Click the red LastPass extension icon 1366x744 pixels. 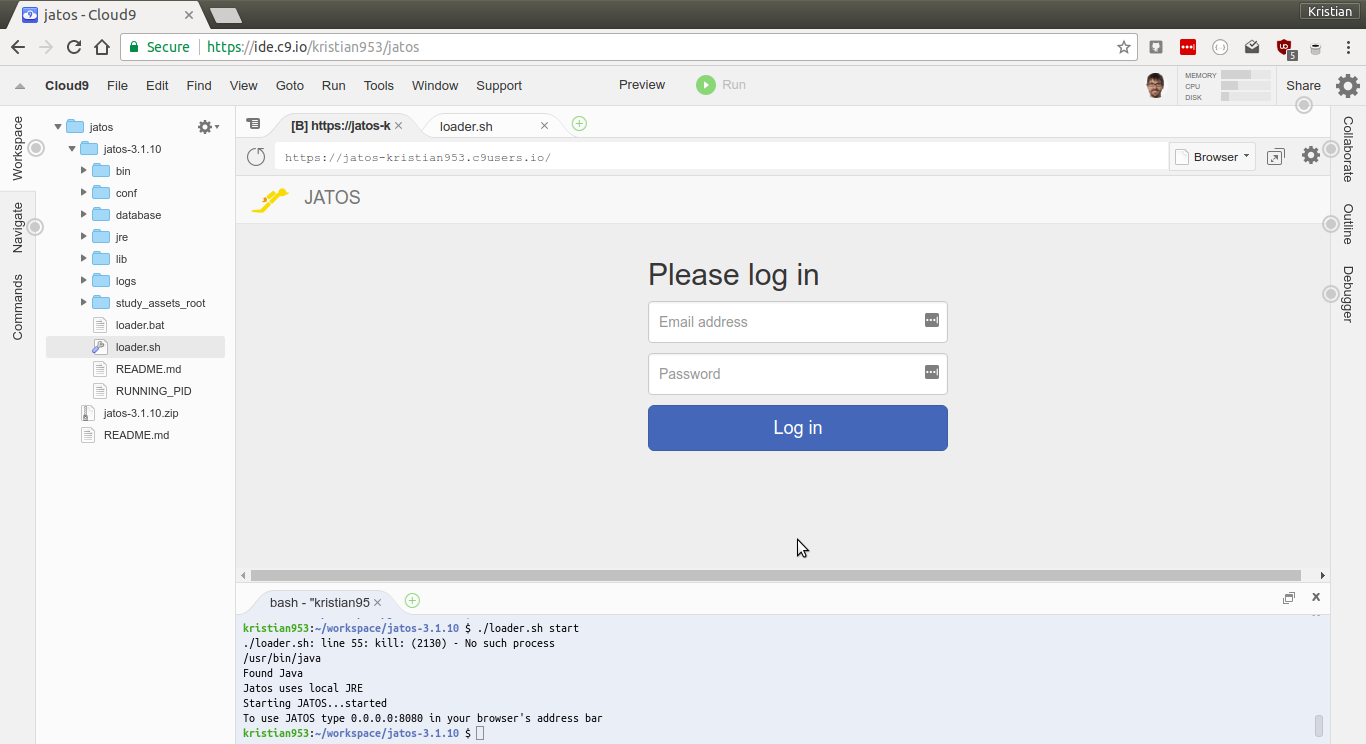1188,47
